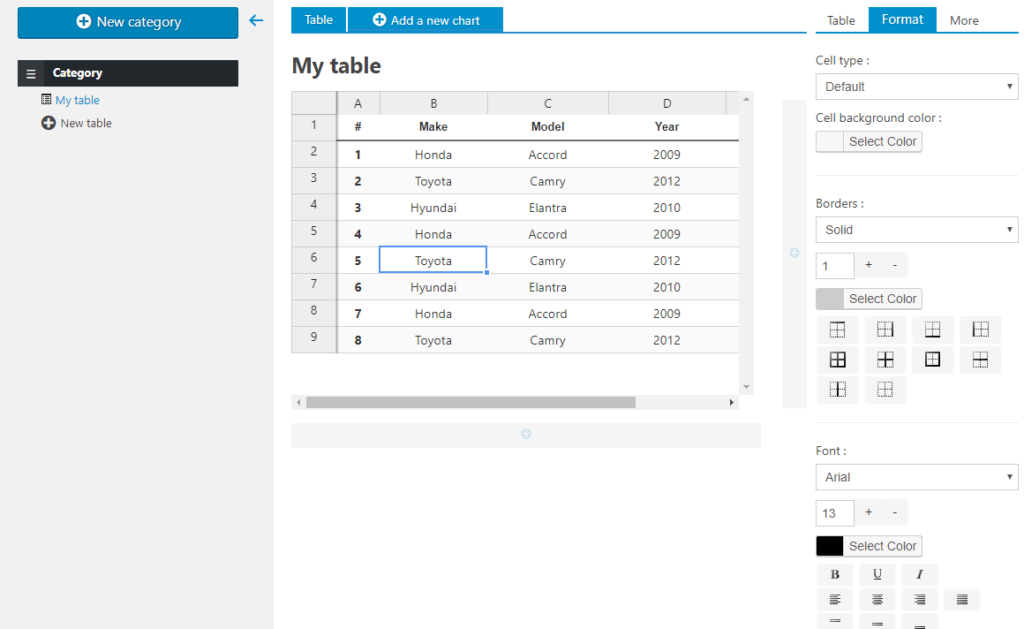Right-align text in the selected cell
Image resolution: width=1024 pixels, height=629 pixels.
919,599
